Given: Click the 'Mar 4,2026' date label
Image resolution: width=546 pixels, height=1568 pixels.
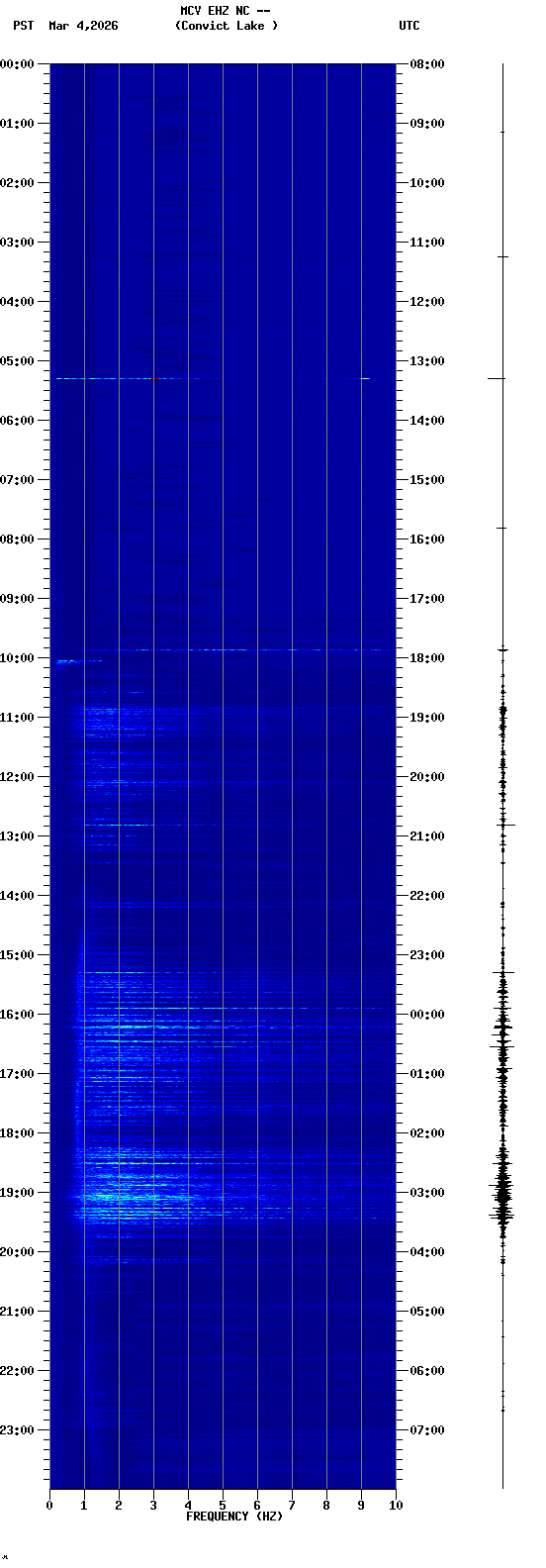Looking at the screenshot, I should tap(83, 26).
